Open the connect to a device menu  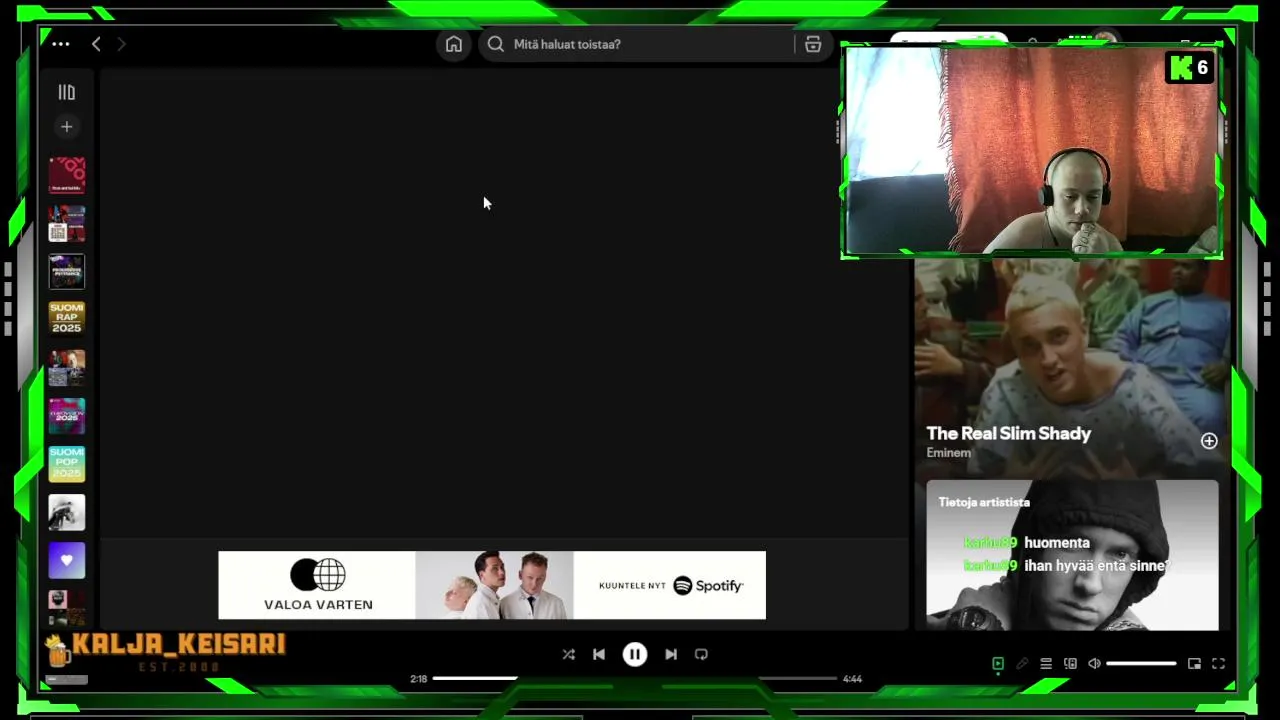tap(1070, 663)
